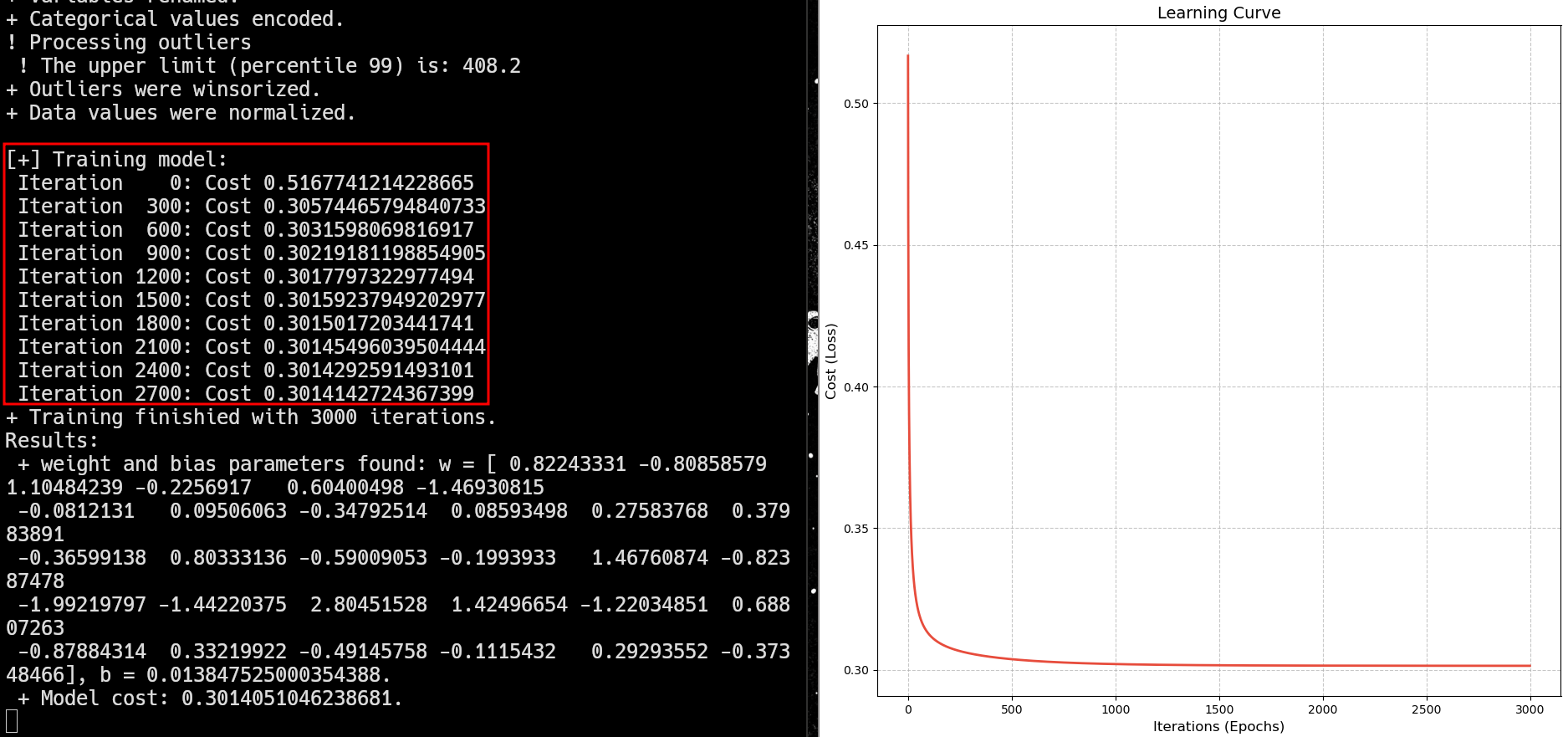Select the "Processing outliers" terminal line

pos(128,42)
